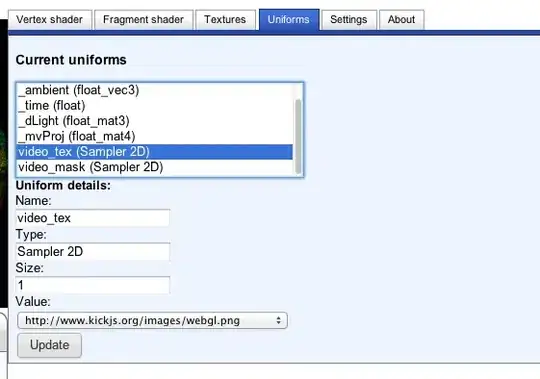The width and height of the screenshot is (540, 379).
Task: Open the Value texture URL dropdown
Action: coord(152,320)
